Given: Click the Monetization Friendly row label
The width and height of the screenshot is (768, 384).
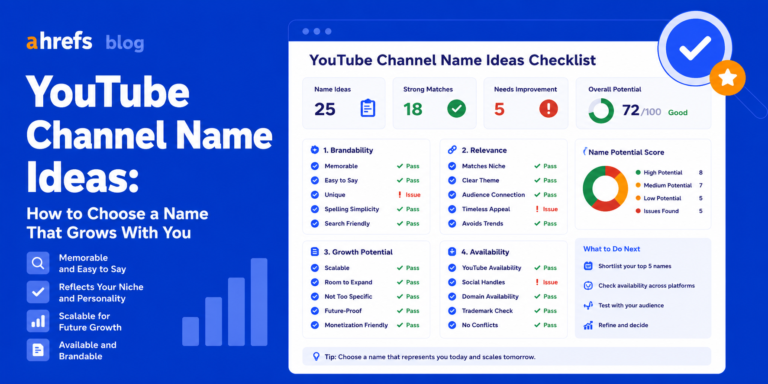Looking at the screenshot, I should pyautogui.click(x=356, y=325).
